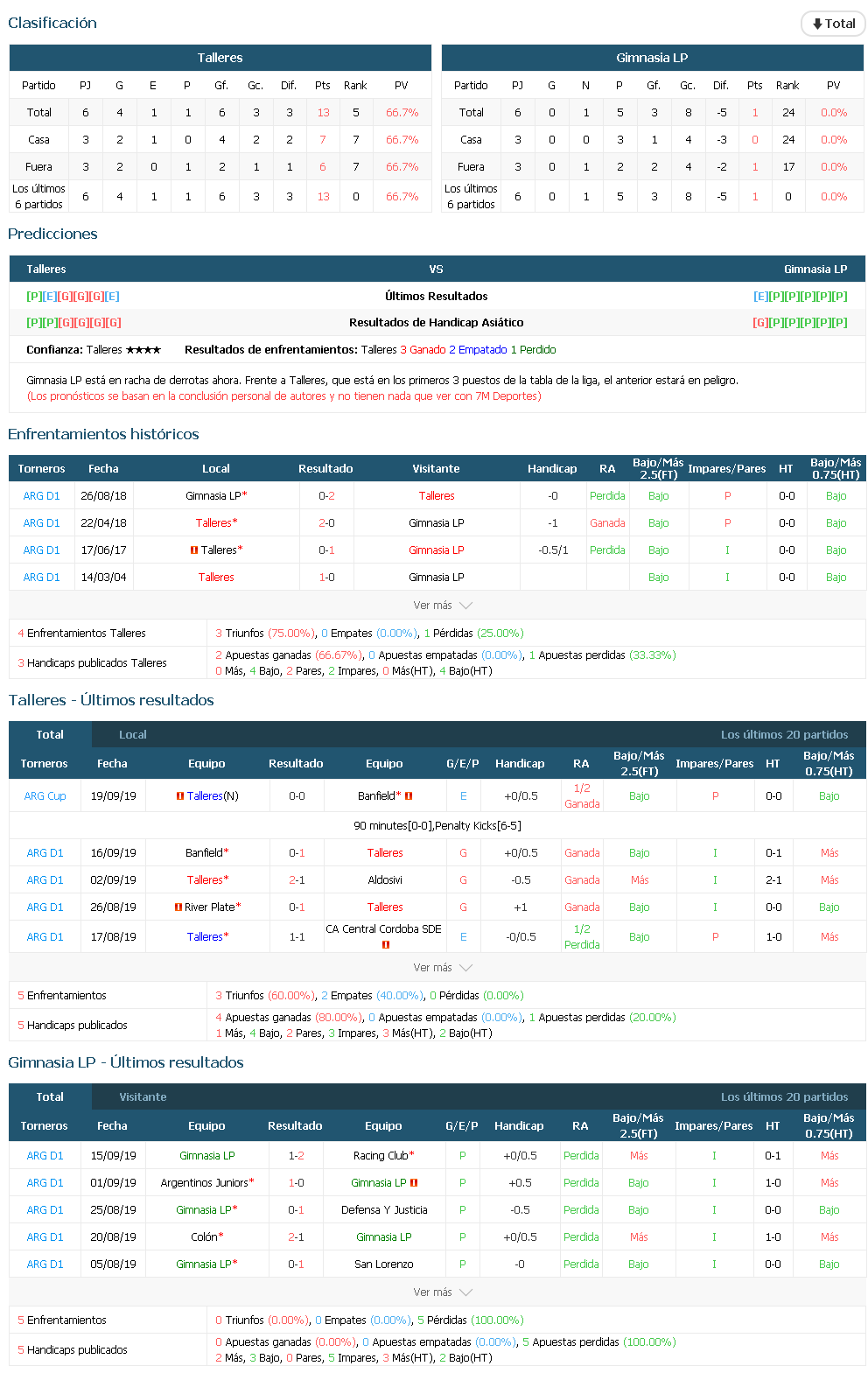This screenshot has height=1373, width=868.
Task: Open ARG D1 link dated 22/04/18
Action: click(x=41, y=523)
